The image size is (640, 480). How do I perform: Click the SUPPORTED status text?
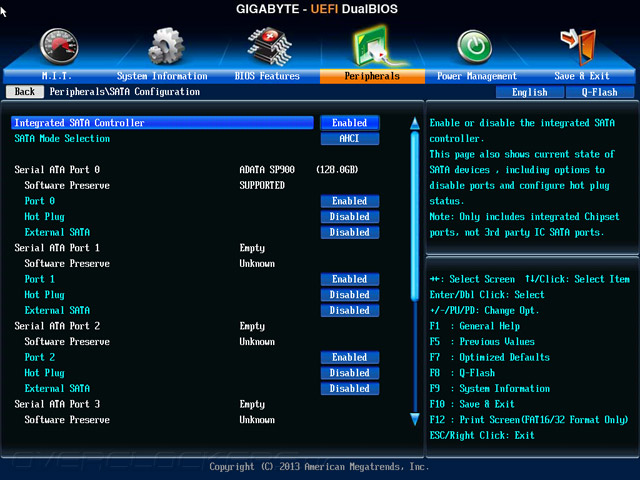click(262, 185)
